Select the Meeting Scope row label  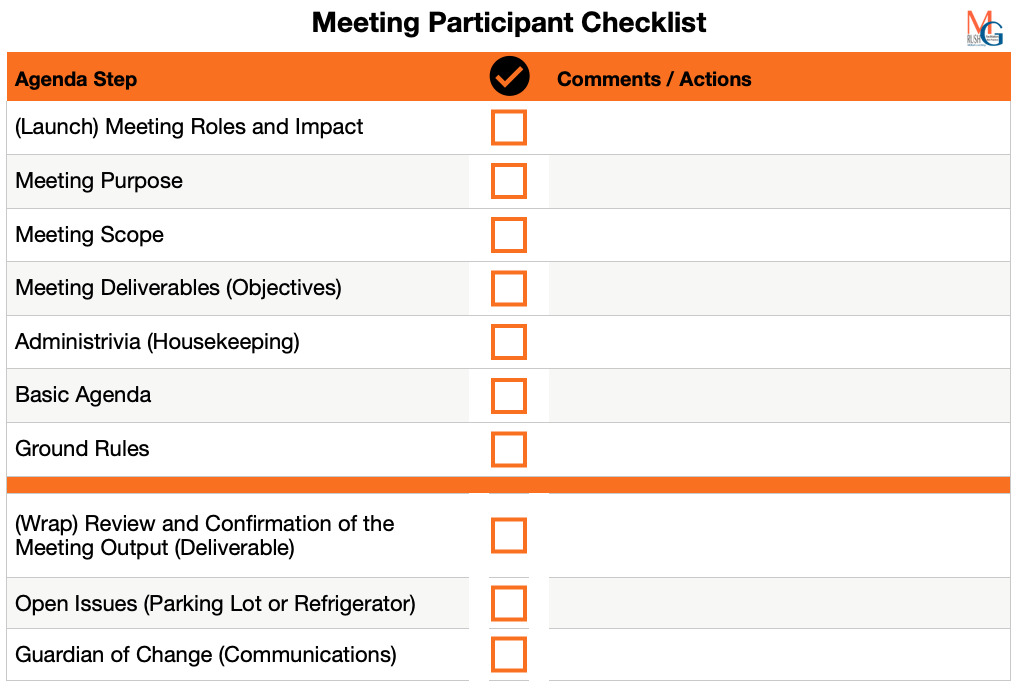click(90, 235)
